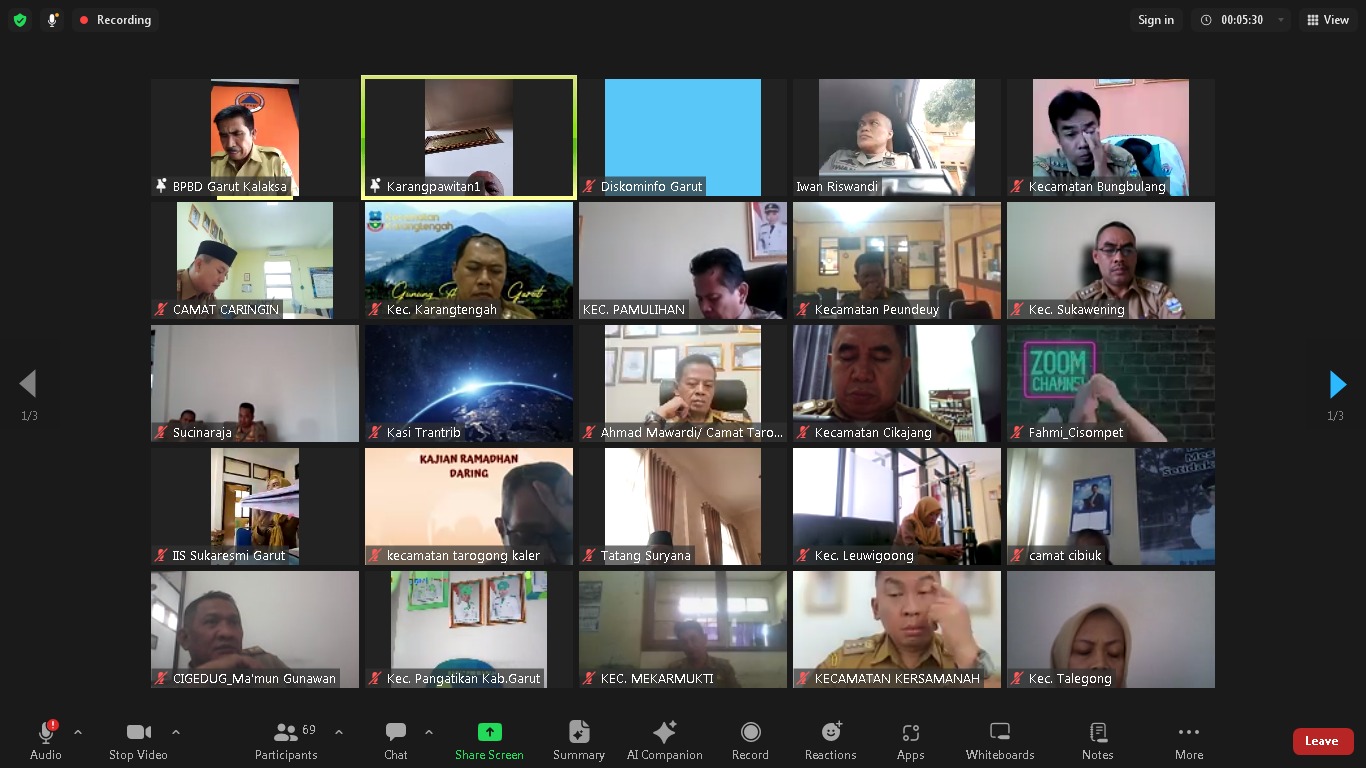Open the Reactions menu
Image resolution: width=1366 pixels, height=768 pixels.
pos(830,741)
